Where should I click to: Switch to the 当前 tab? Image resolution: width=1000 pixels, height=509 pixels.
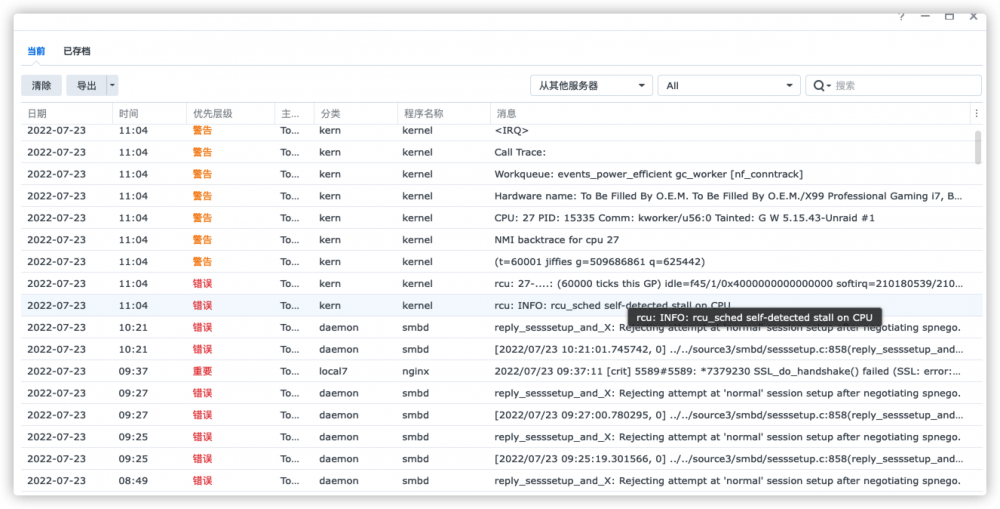[36, 51]
